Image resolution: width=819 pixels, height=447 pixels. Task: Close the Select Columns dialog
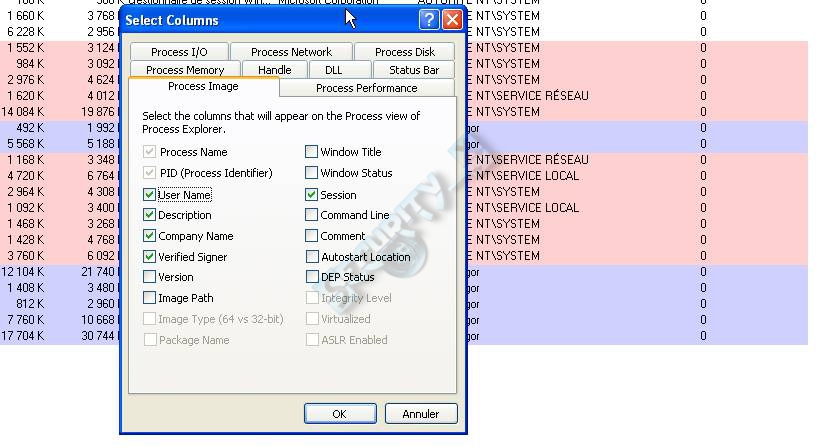coord(452,20)
